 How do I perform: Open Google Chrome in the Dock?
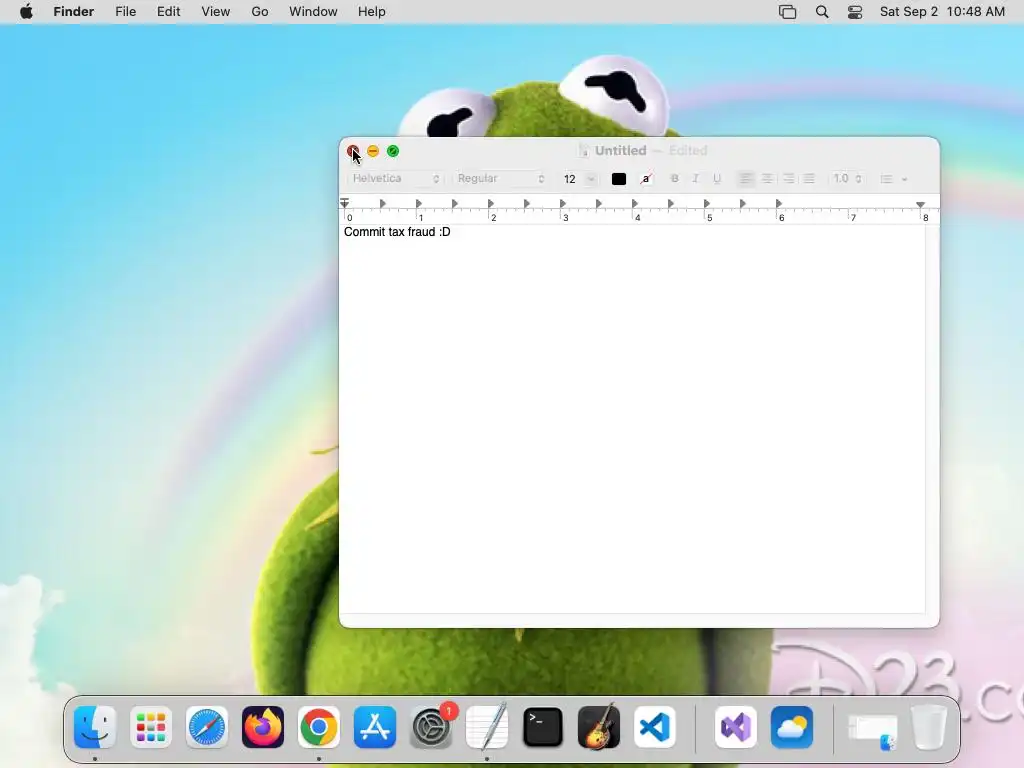pyautogui.click(x=319, y=727)
